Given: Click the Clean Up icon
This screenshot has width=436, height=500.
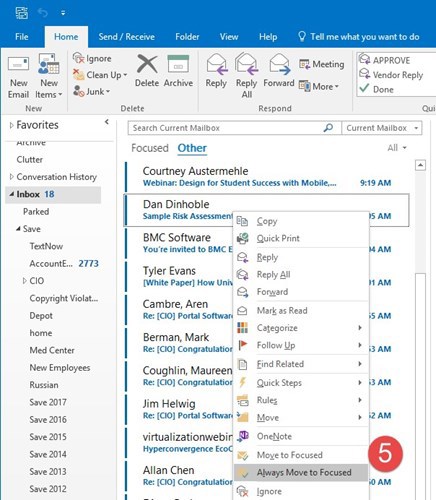Looking at the screenshot, I should click(x=78, y=75).
